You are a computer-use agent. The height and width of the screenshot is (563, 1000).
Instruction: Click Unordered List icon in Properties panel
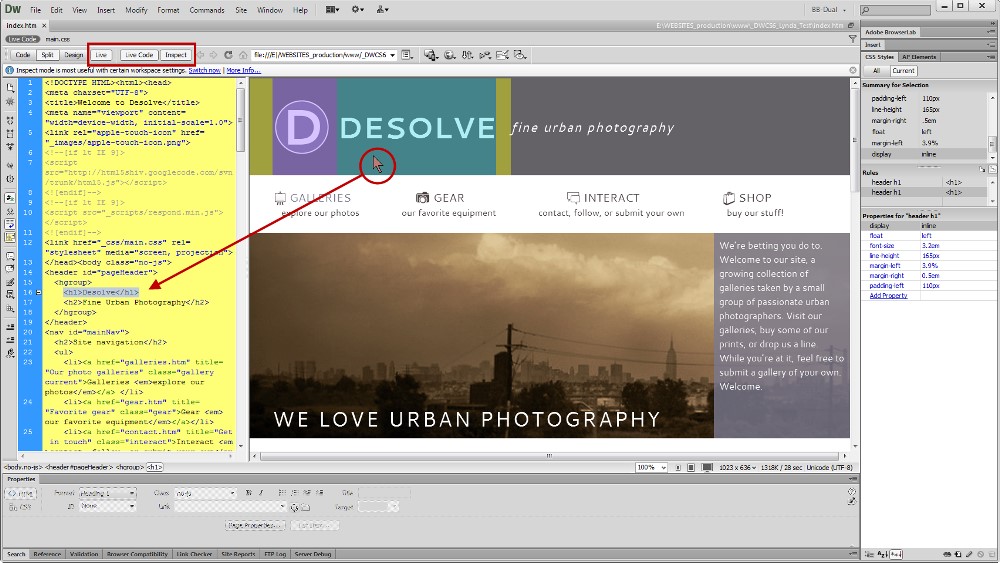pos(281,493)
